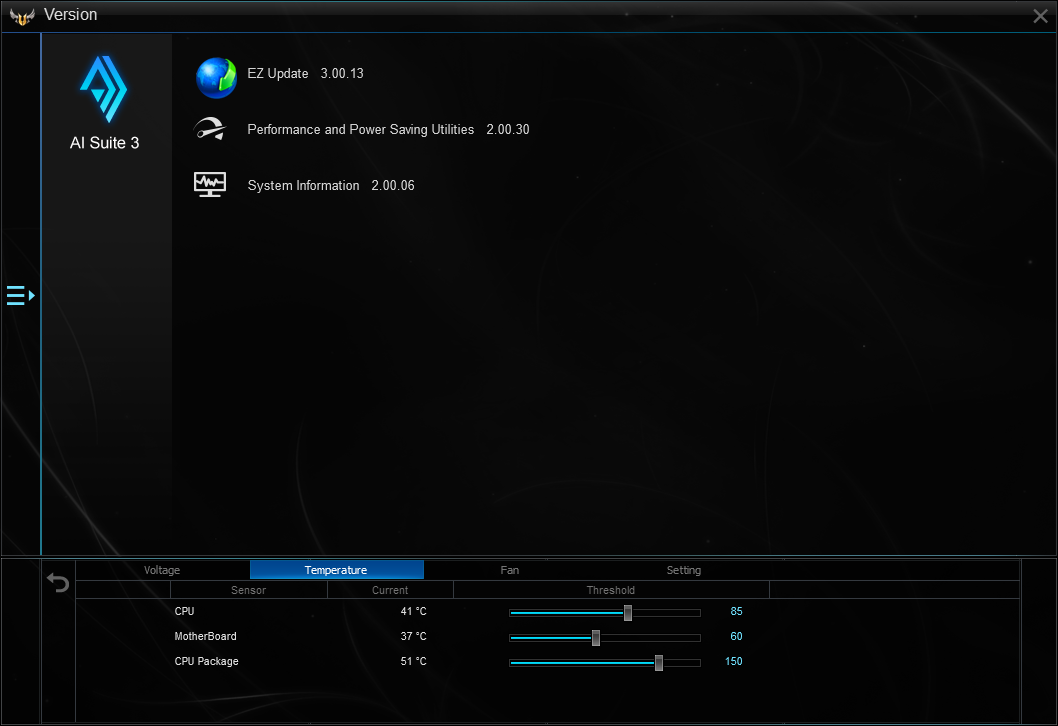Open the Fan tab

(509, 570)
